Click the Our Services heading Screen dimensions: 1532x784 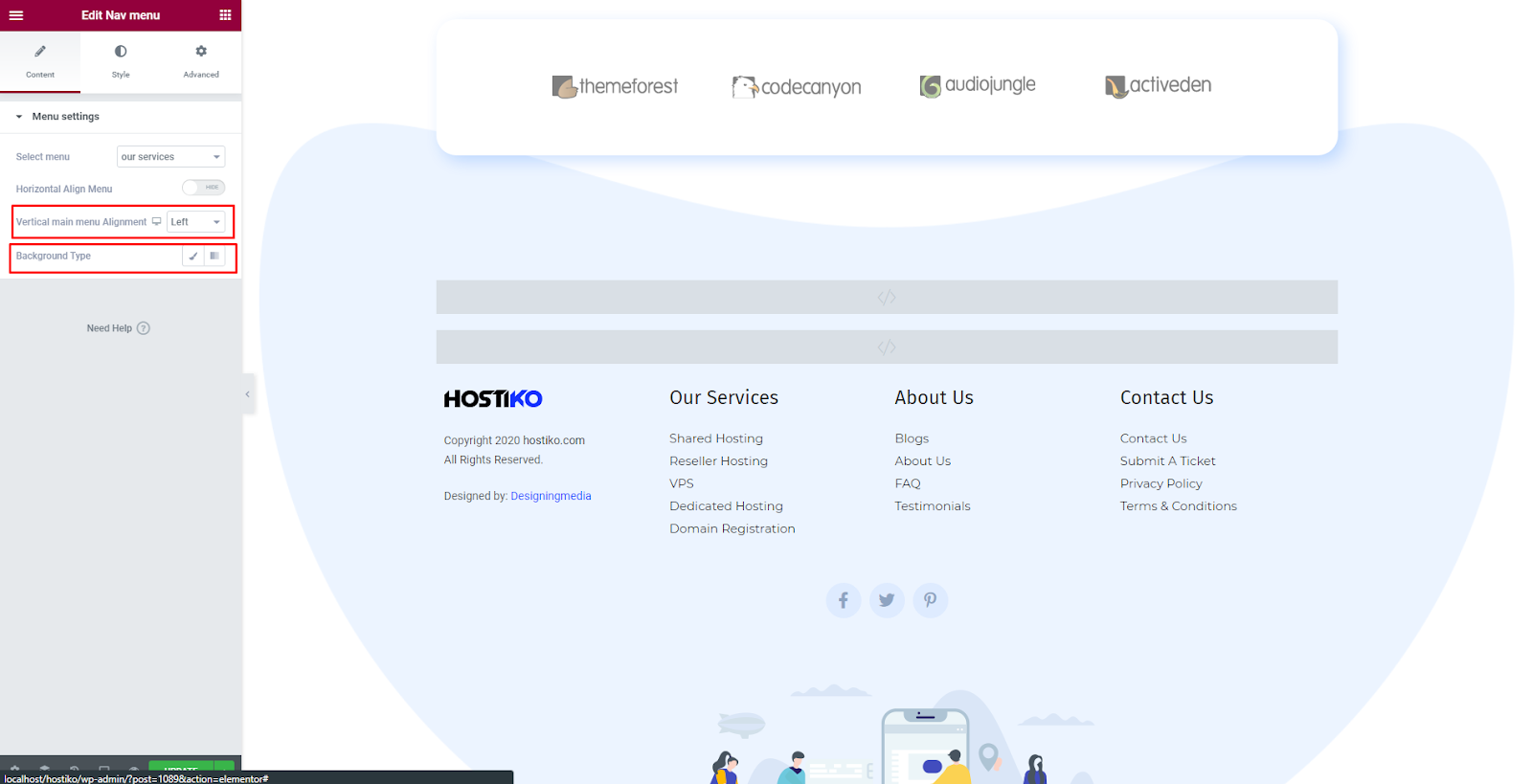[724, 397]
